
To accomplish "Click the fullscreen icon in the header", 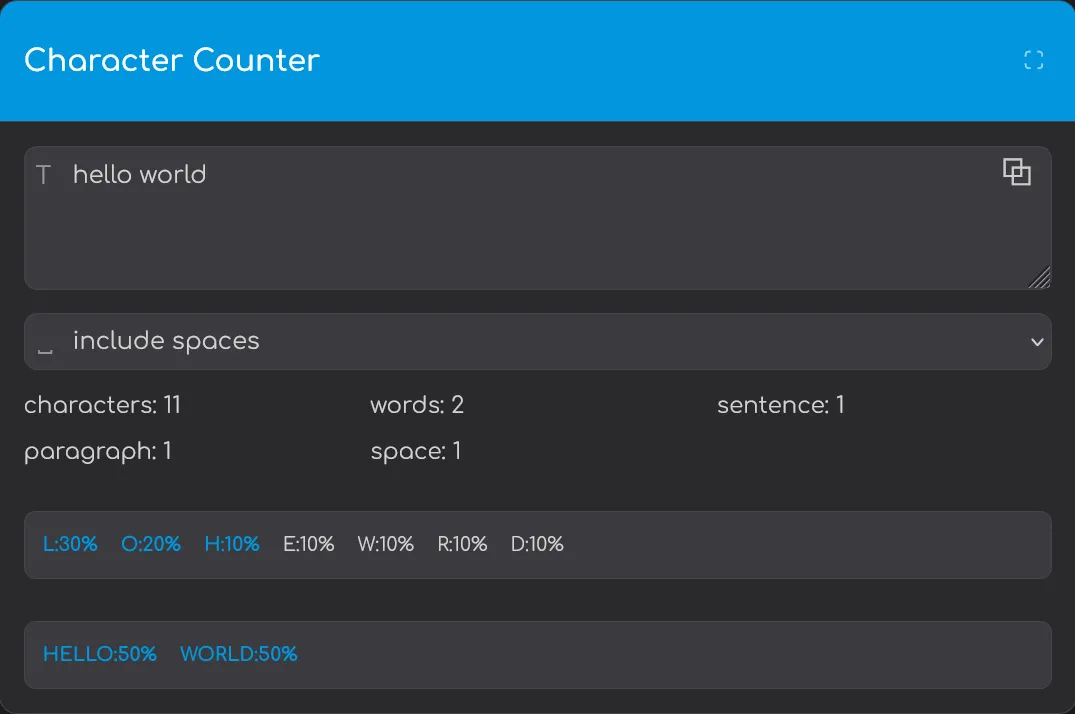I will tap(1034, 60).
